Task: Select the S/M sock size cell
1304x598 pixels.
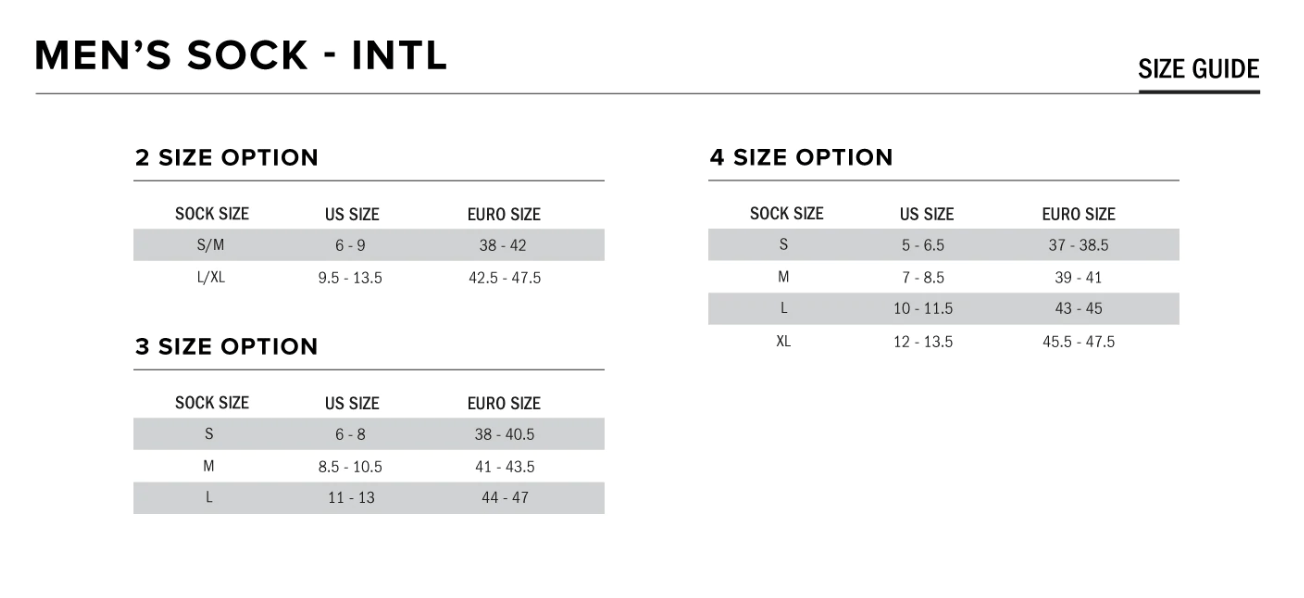Action: coord(211,245)
